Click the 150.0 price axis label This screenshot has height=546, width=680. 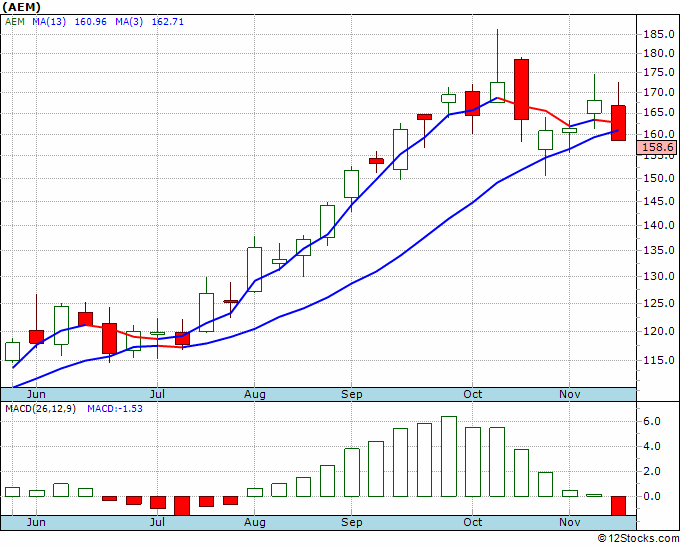[659, 178]
